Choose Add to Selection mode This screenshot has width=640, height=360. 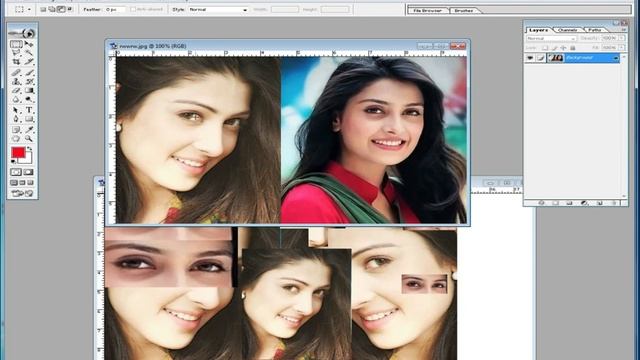(52, 9)
